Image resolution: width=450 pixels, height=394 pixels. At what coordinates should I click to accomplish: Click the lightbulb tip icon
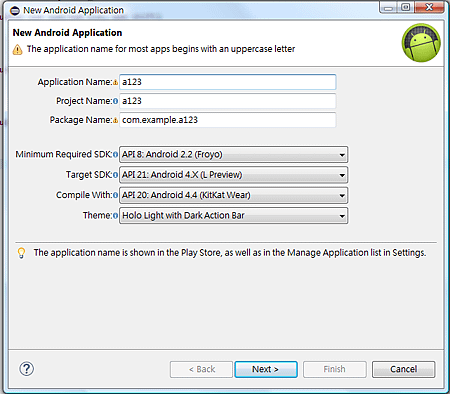(21, 253)
